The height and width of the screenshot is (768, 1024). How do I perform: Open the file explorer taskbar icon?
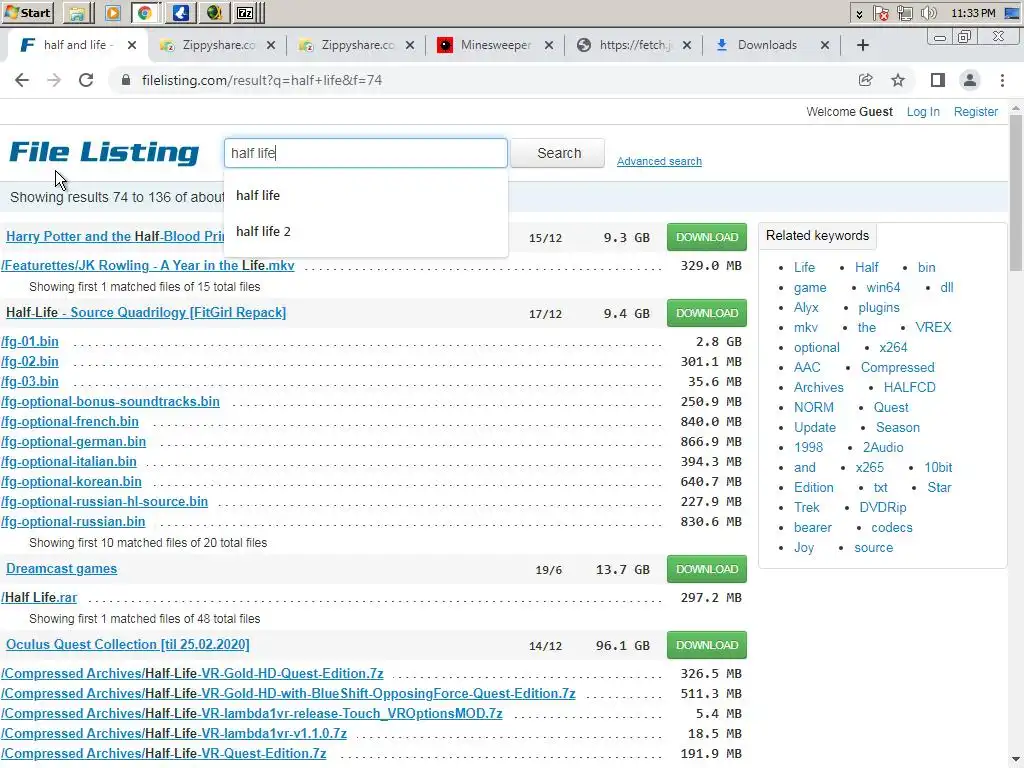[77, 12]
